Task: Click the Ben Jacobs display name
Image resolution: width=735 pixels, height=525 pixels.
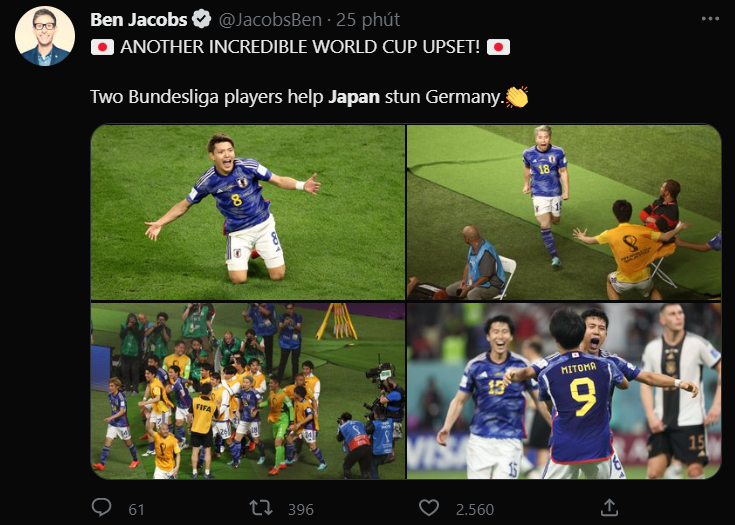Action: click(139, 20)
